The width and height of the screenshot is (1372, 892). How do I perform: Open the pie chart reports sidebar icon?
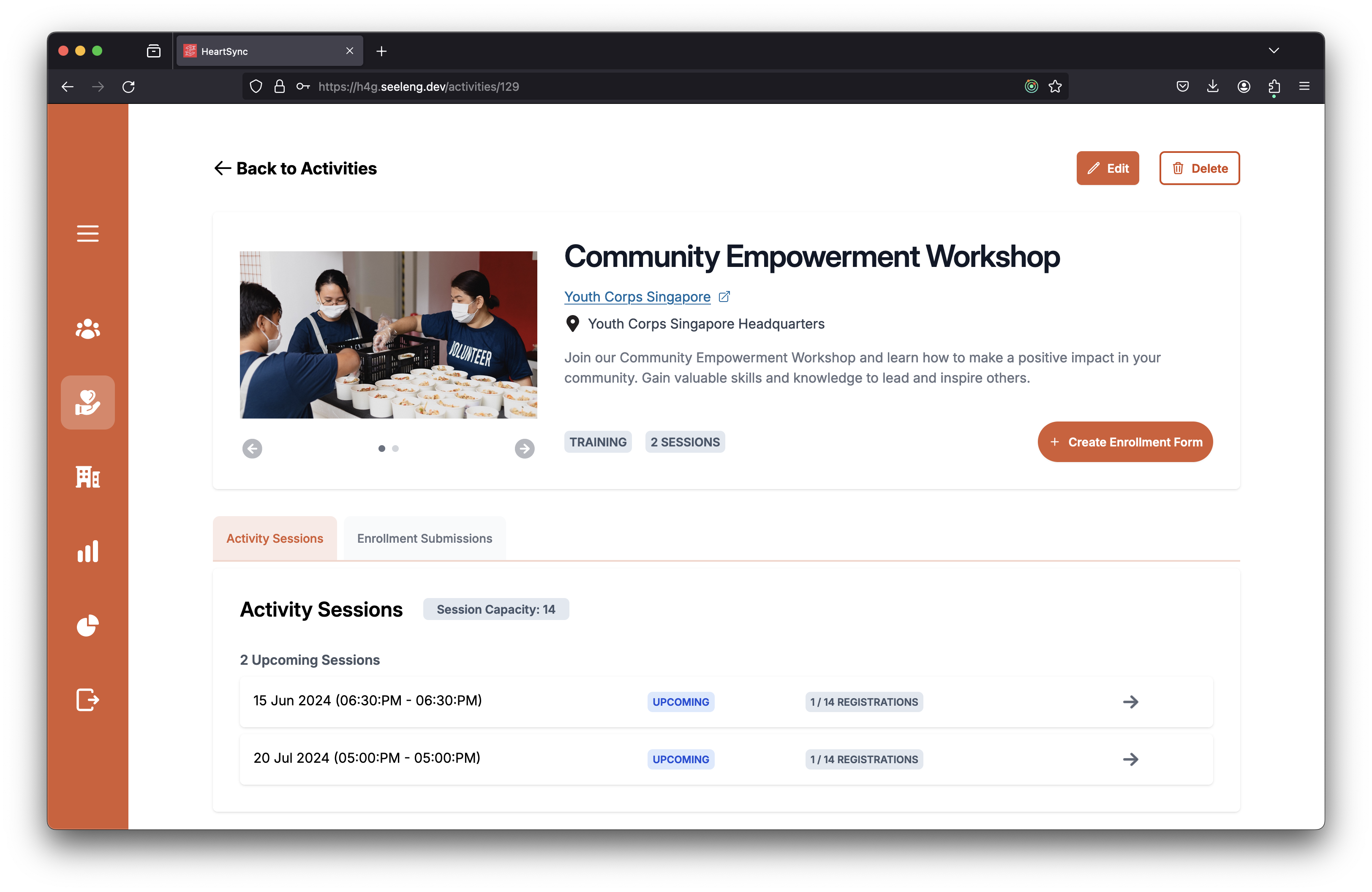(x=87, y=626)
